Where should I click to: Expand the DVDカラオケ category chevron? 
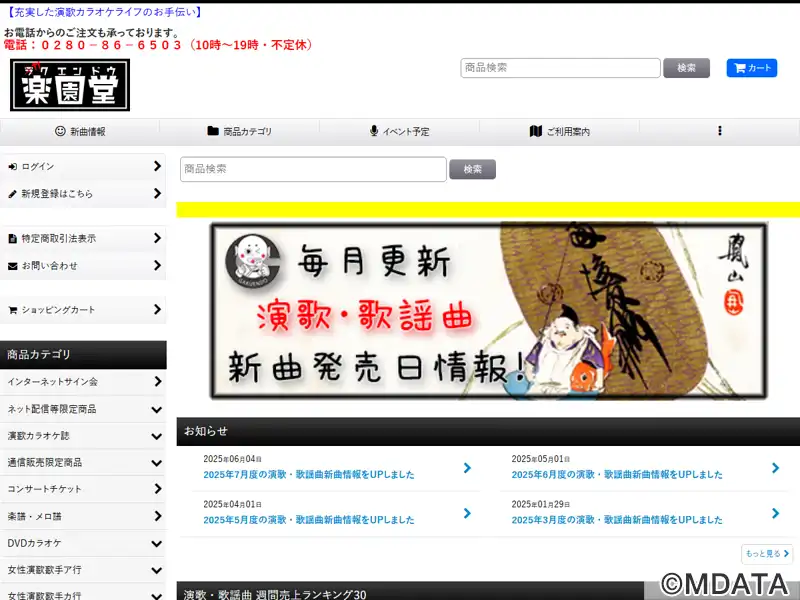click(157, 544)
